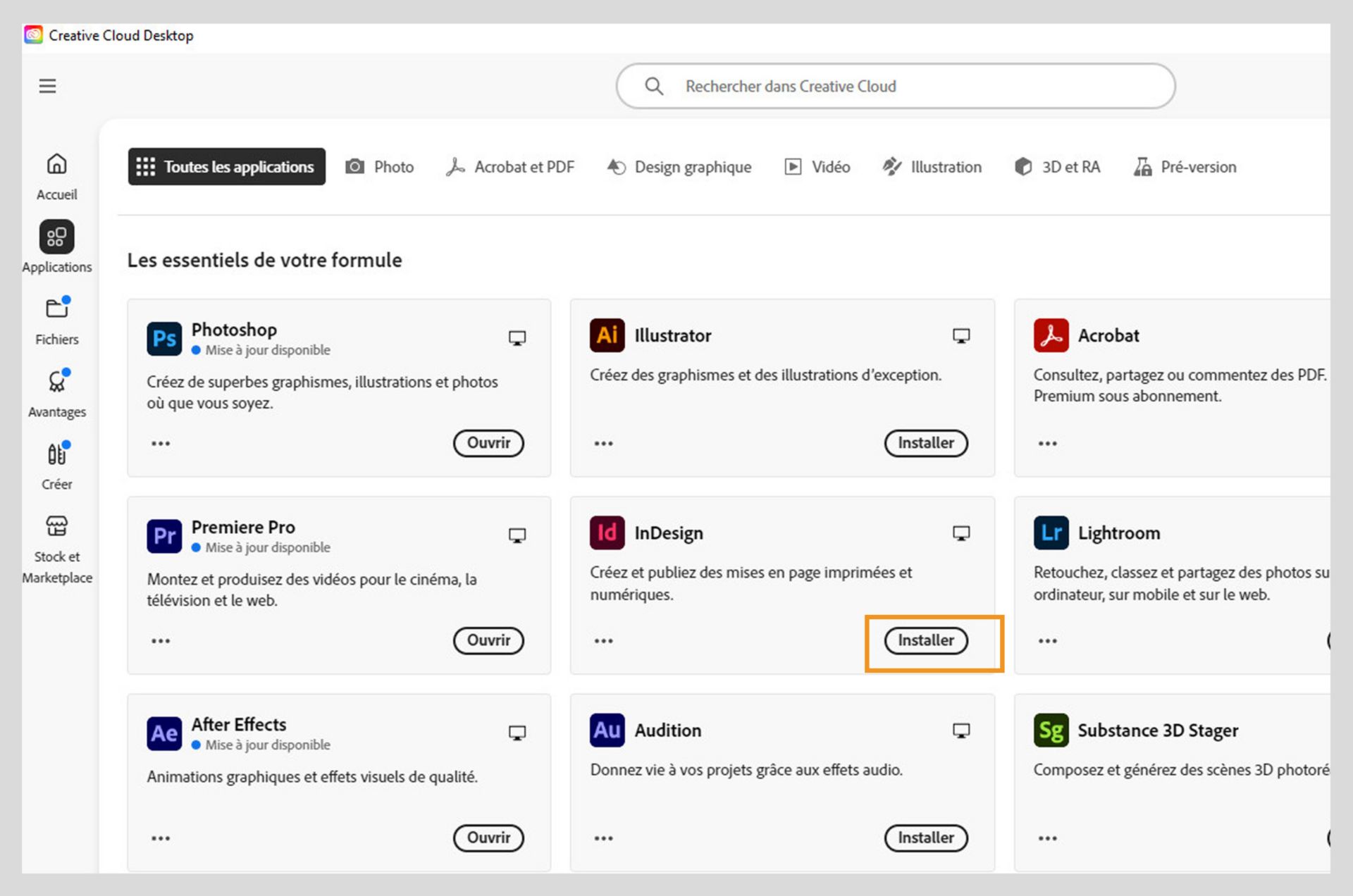Viewport: 1353px width, 896px height.
Task: Open Stock et Marketplace sidebar icon
Action: [56, 526]
